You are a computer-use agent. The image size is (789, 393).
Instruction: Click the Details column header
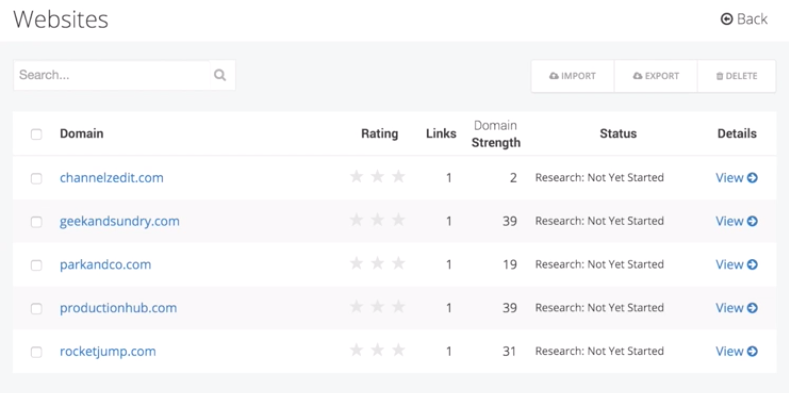(737, 133)
